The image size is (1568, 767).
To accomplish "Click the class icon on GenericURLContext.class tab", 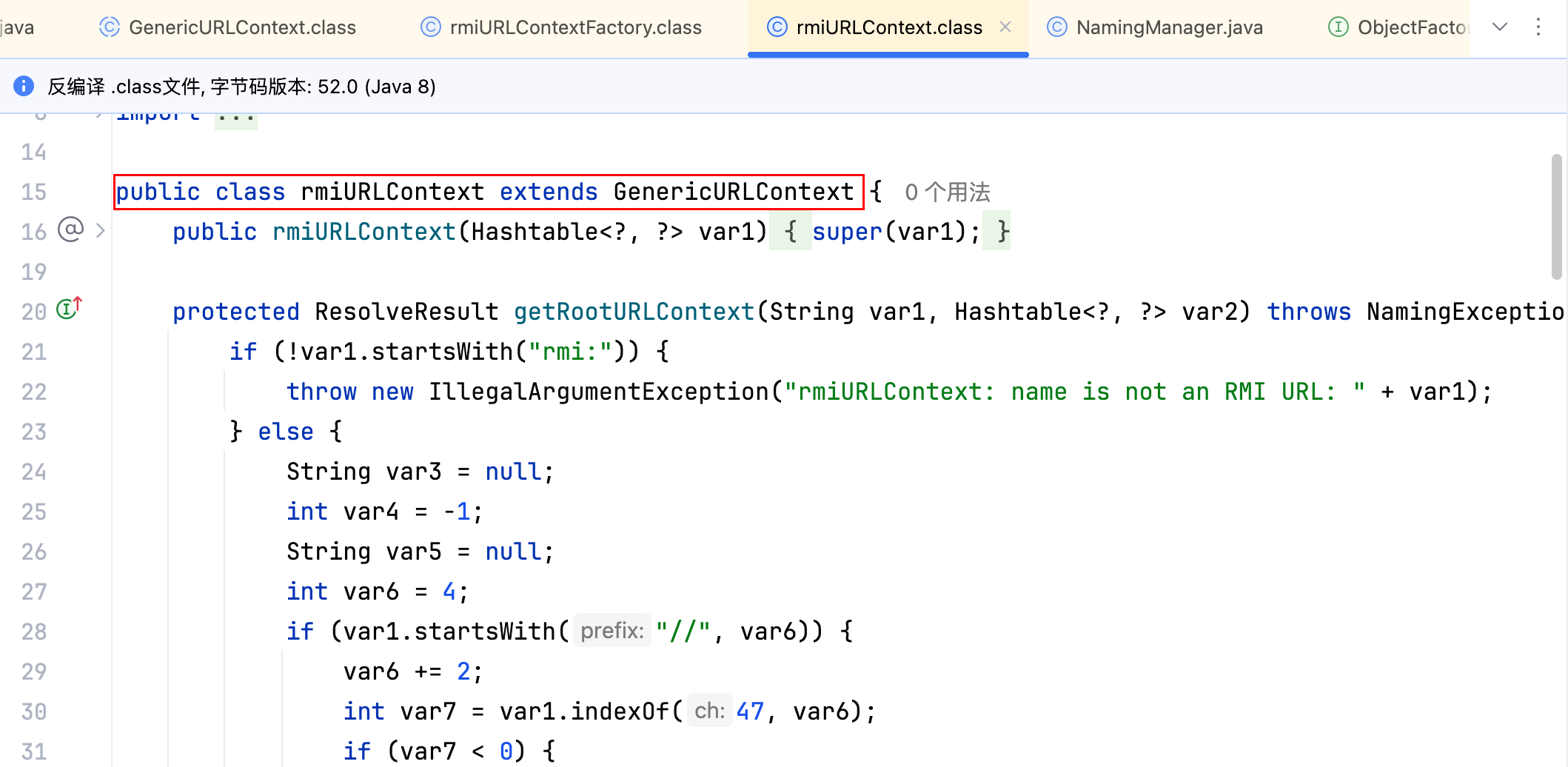I will pos(110,27).
